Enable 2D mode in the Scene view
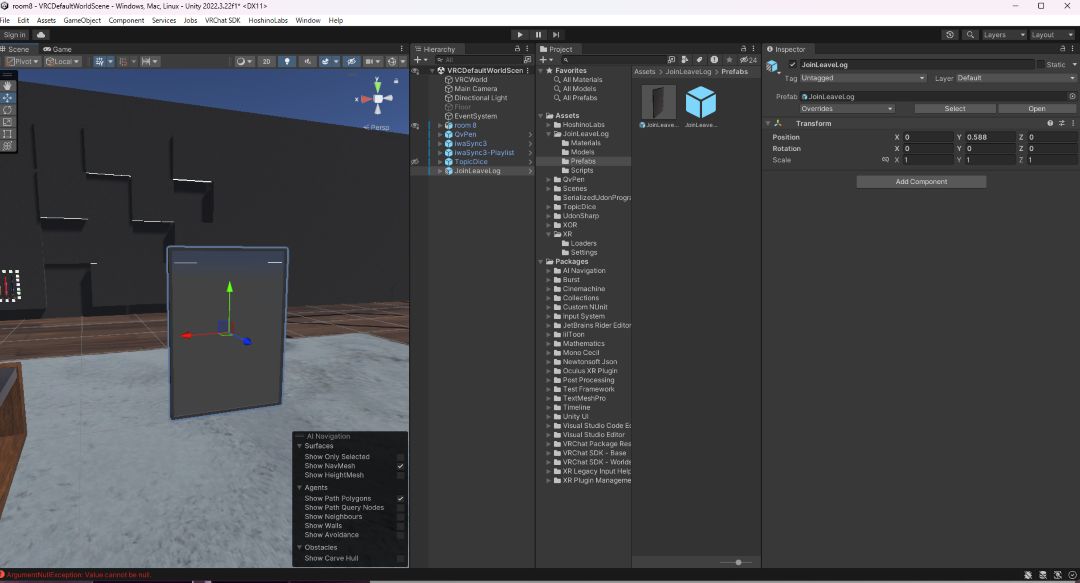Image resolution: width=1080 pixels, height=583 pixels. point(266,62)
